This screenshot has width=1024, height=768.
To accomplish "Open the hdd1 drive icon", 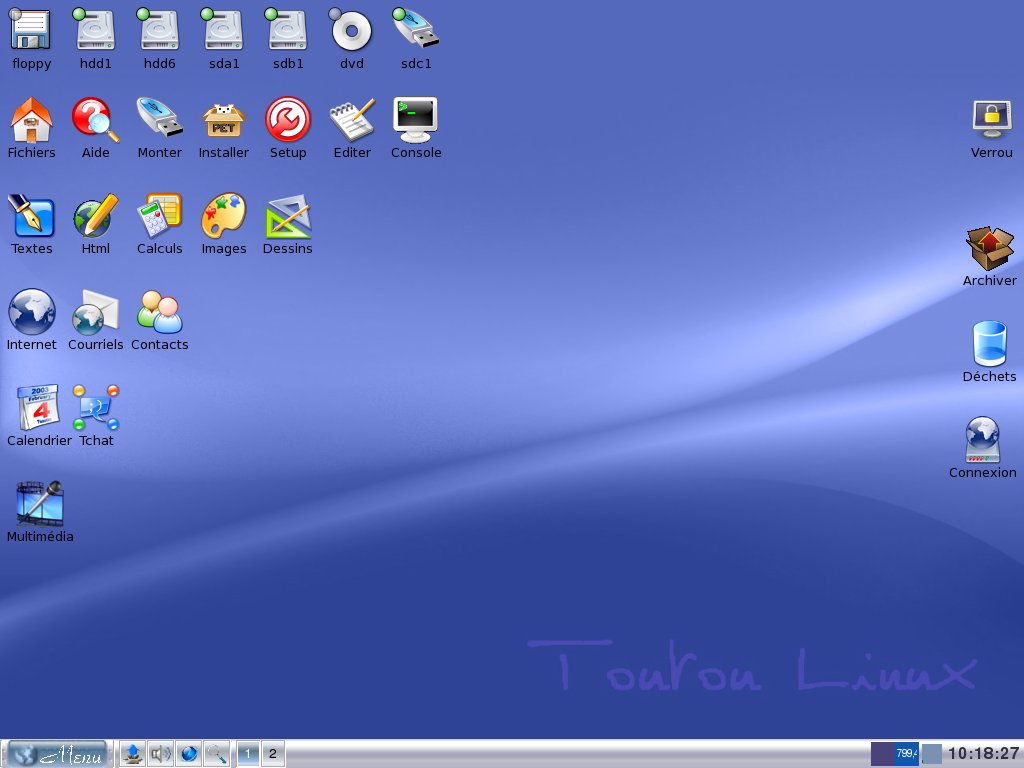I will (x=95, y=30).
